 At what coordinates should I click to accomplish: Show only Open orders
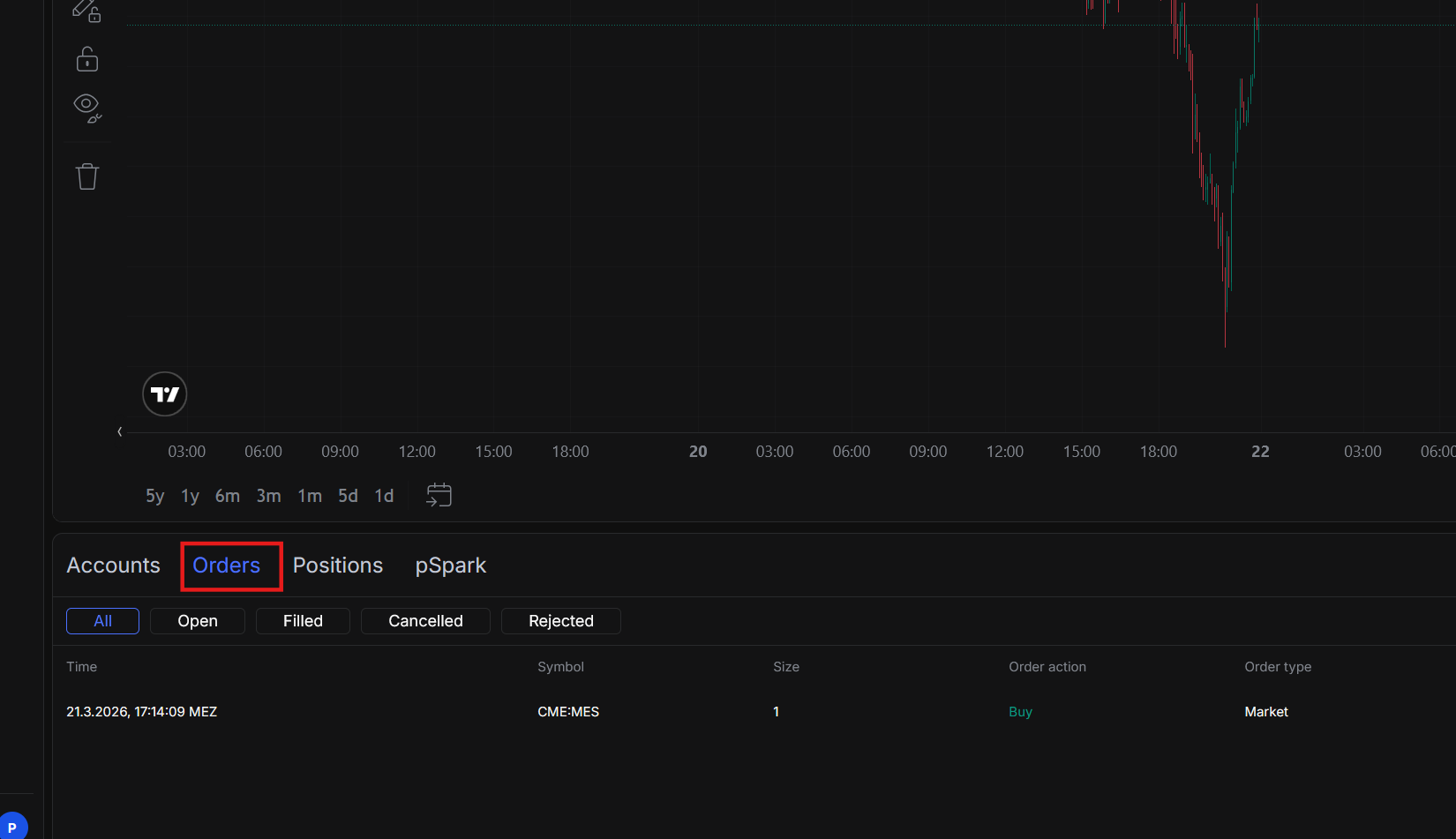(197, 620)
